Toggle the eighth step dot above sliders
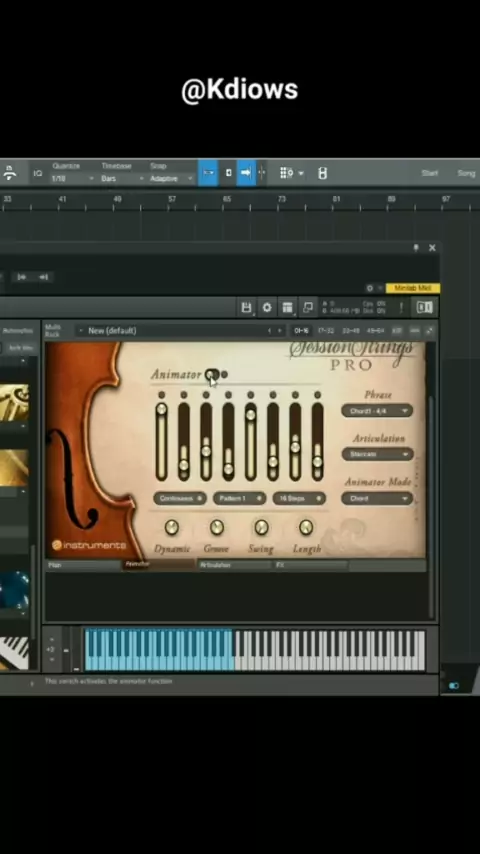This screenshot has width=480, height=854. (318, 394)
